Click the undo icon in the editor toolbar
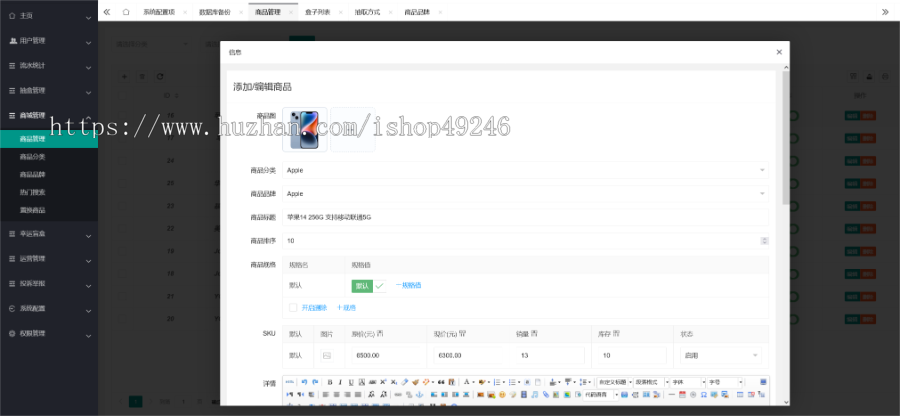This screenshot has width=900, height=416. click(x=304, y=382)
